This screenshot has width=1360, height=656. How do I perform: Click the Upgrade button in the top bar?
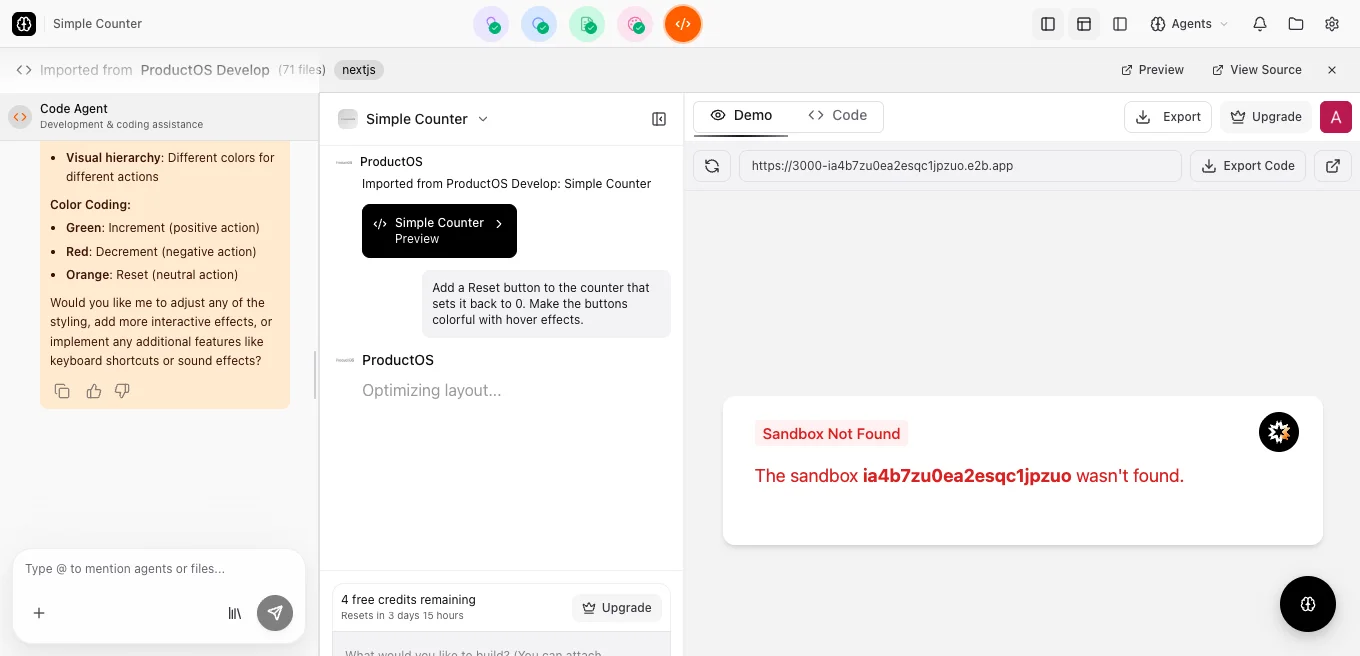click(1266, 117)
